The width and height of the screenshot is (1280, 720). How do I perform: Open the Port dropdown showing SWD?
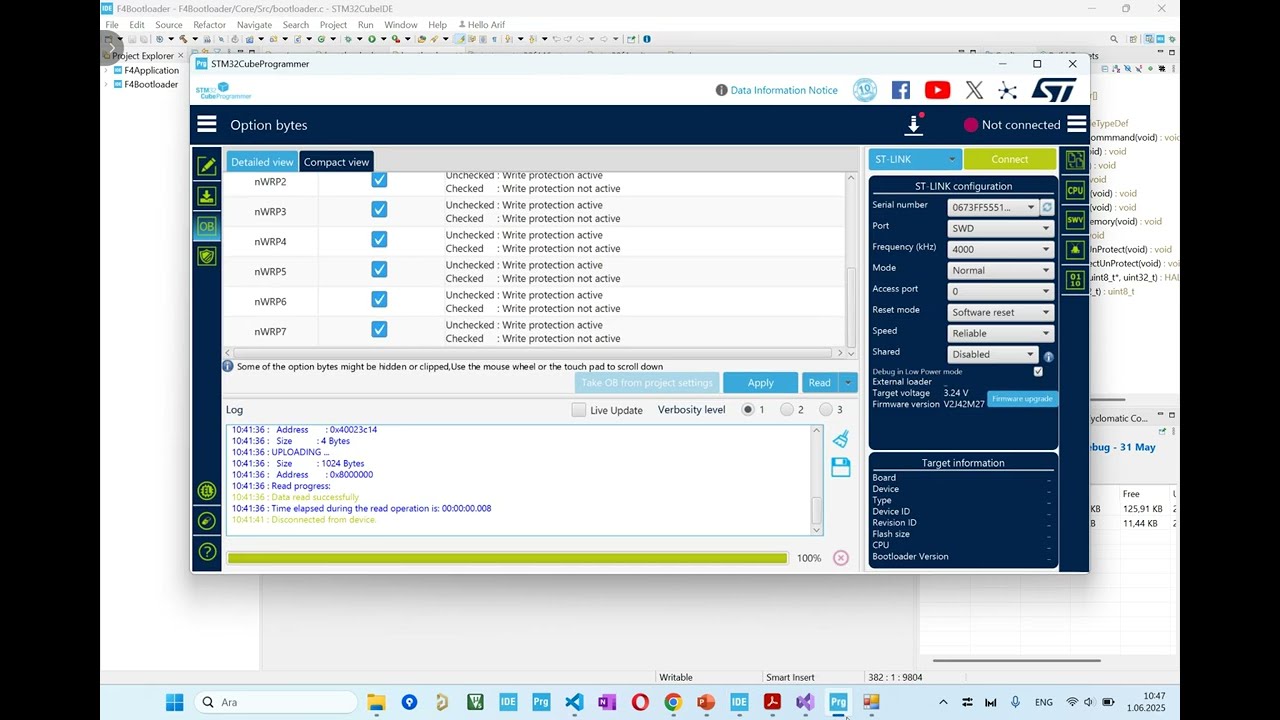[x=1001, y=228]
